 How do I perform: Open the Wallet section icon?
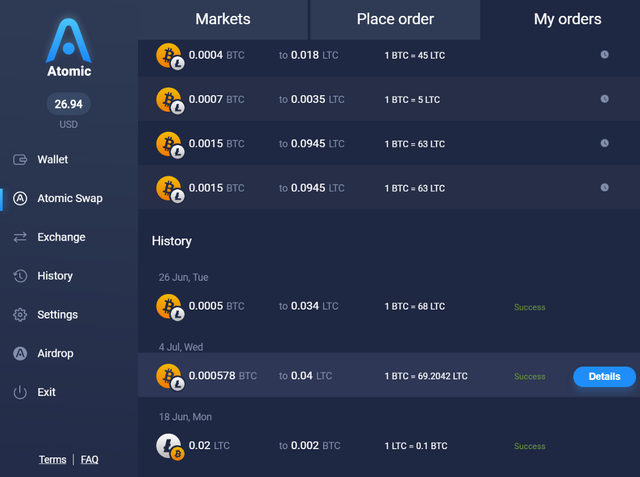click(x=20, y=160)
